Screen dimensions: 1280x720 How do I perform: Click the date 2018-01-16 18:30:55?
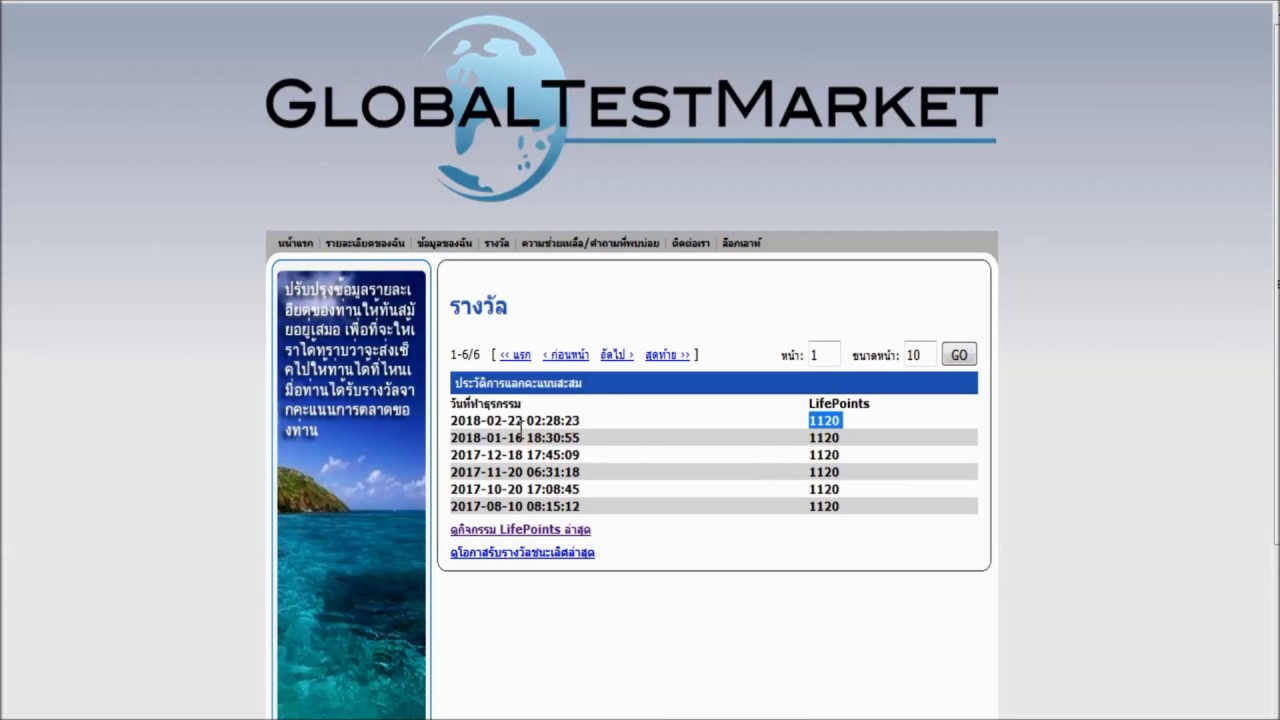515,438
